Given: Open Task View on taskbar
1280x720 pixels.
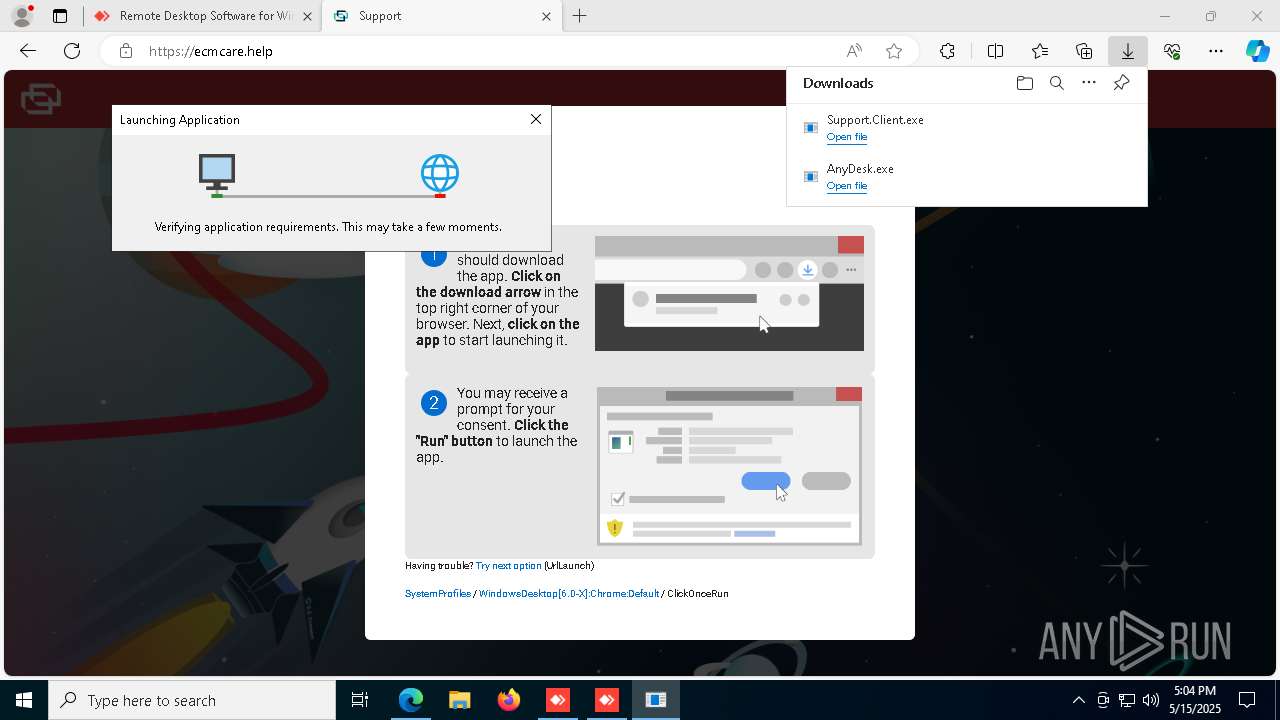Looking at the screenshot, I should point(360,700).
